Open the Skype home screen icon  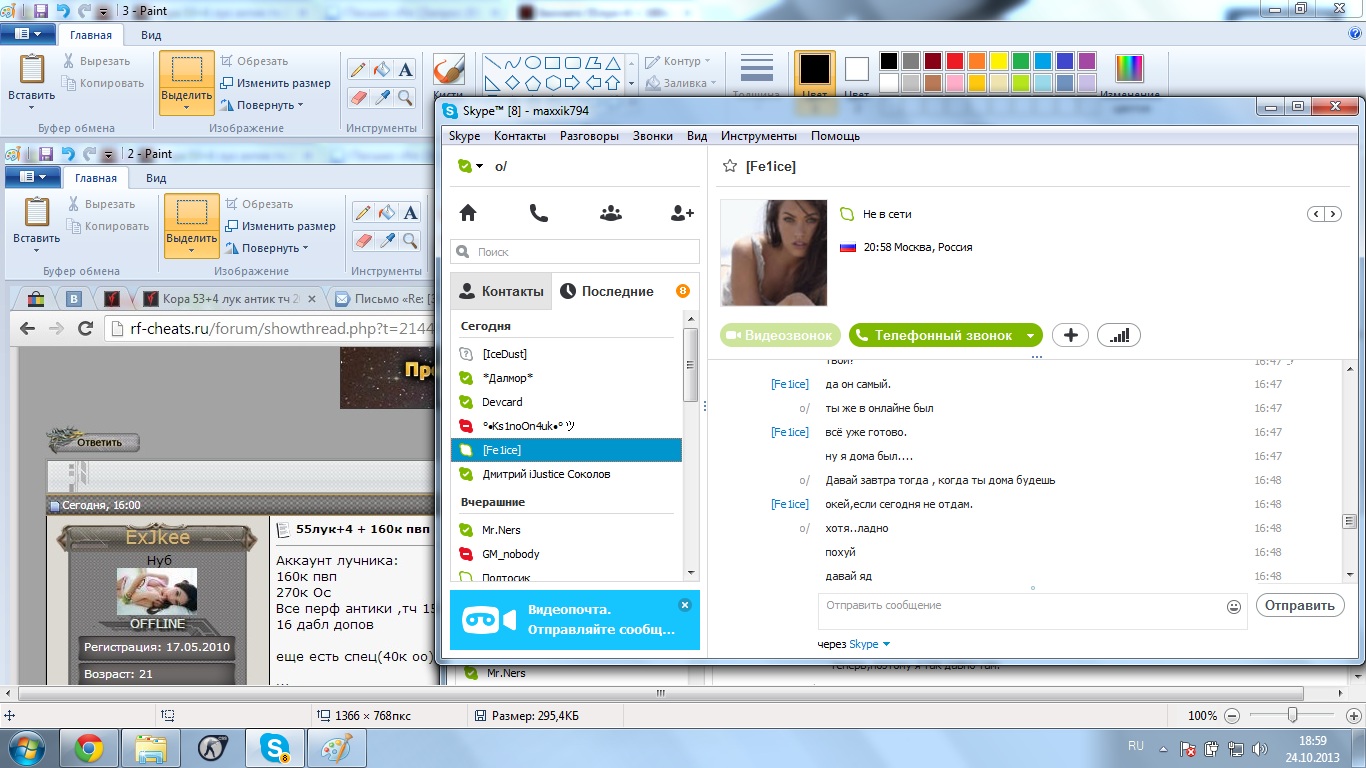coord(467,213)
